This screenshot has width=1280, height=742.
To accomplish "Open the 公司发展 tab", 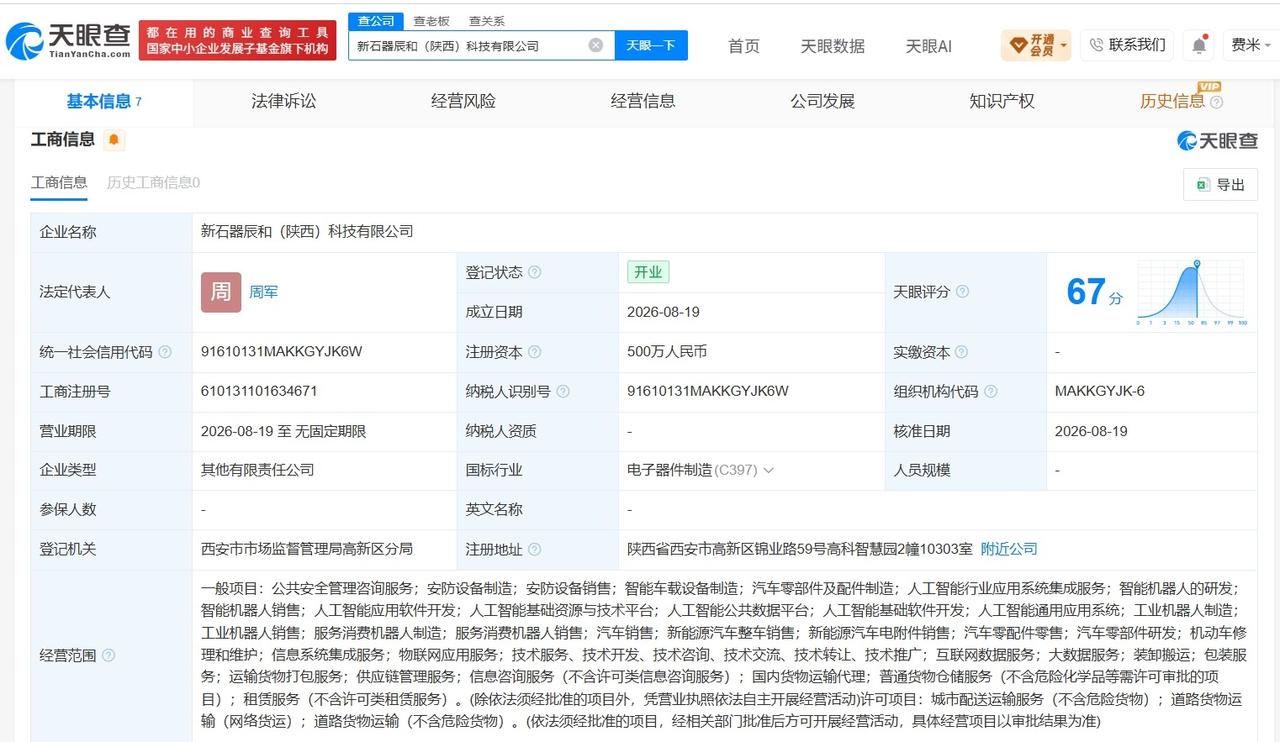I will pos(822,101).
